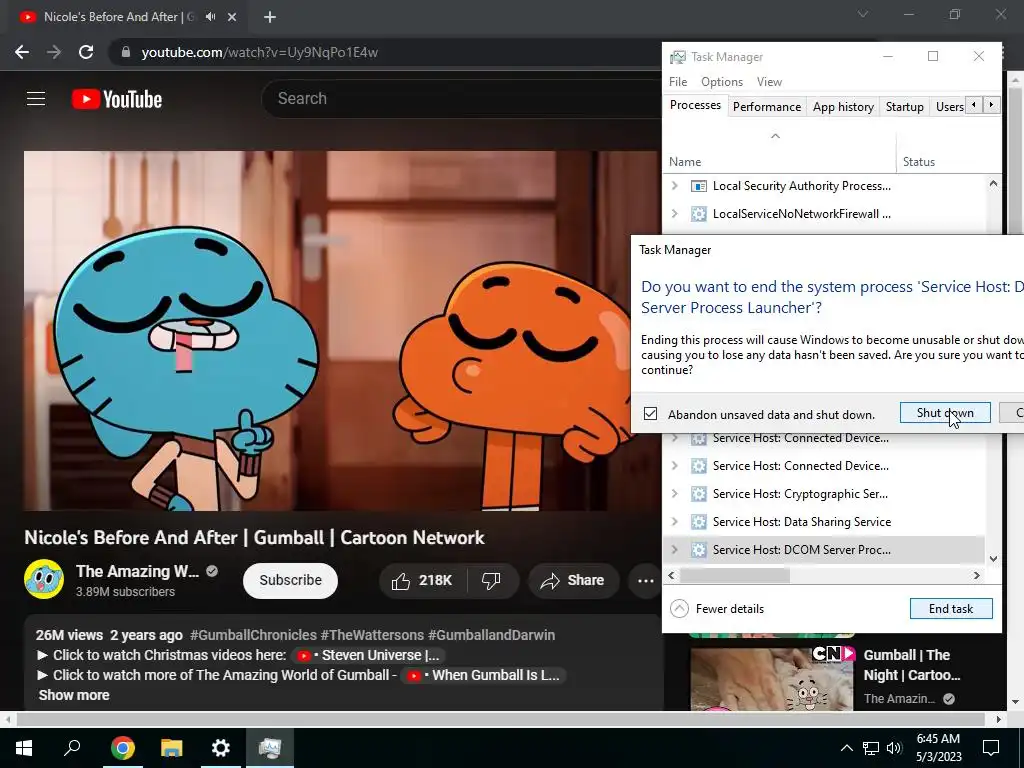Expand description with Show more
The image size is (1024, 768).
(x=74, y=695)
